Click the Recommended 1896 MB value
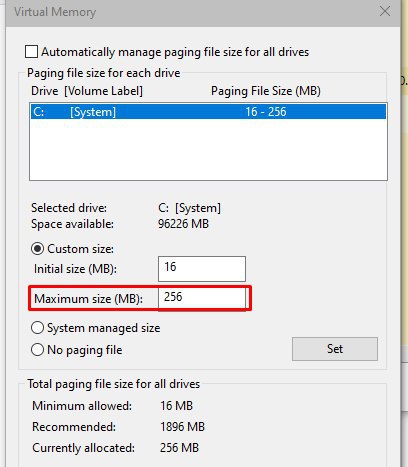408x467 pixels. 182,427
